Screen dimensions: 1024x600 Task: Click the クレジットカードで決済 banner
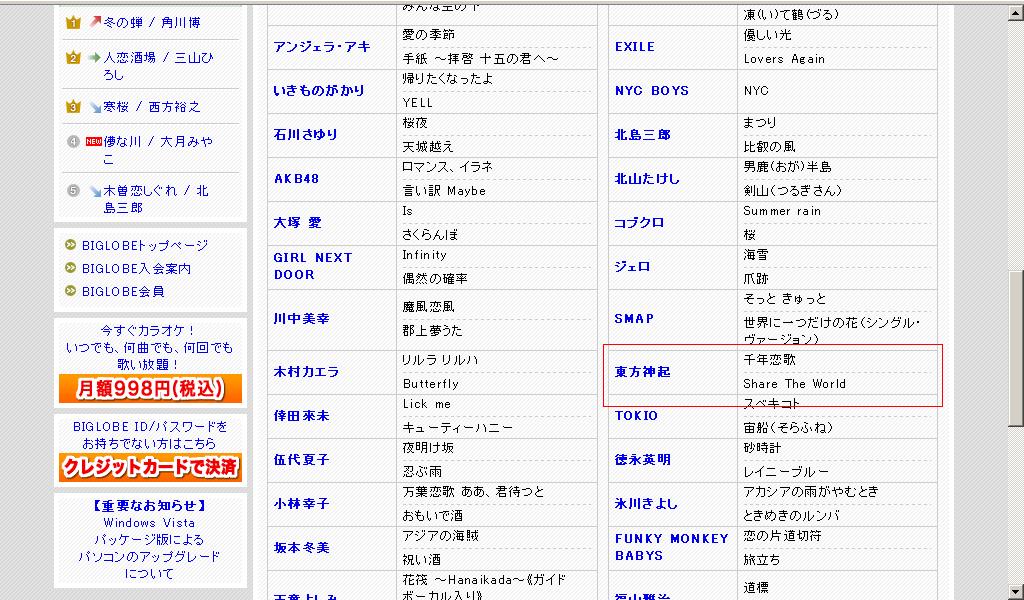(x=150, y=467)
